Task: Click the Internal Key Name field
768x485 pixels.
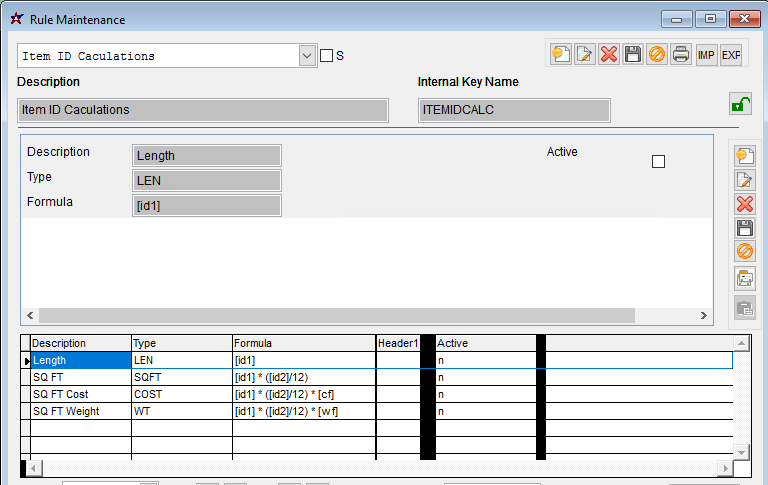Action: coord(514,110)
